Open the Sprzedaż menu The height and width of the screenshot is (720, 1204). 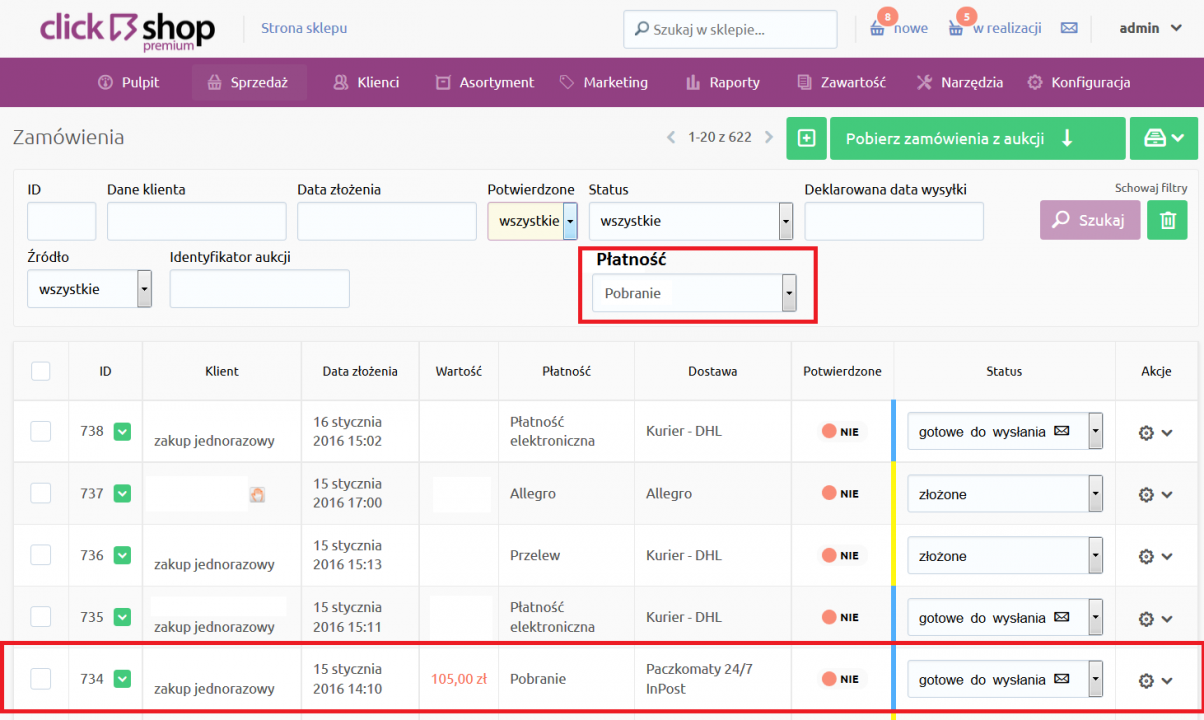coord(248,82)
